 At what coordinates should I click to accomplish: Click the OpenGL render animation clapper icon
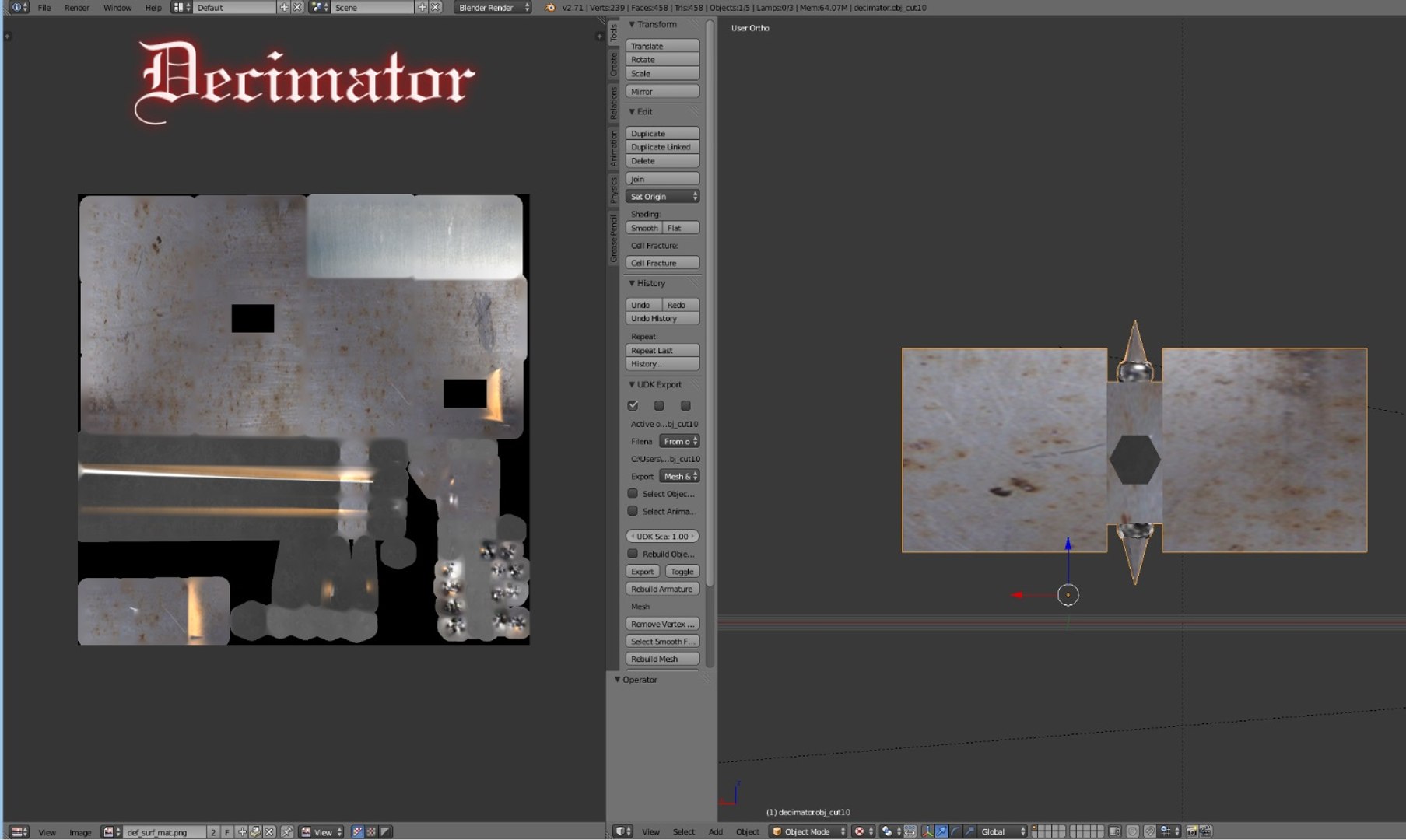(1204, 831)
